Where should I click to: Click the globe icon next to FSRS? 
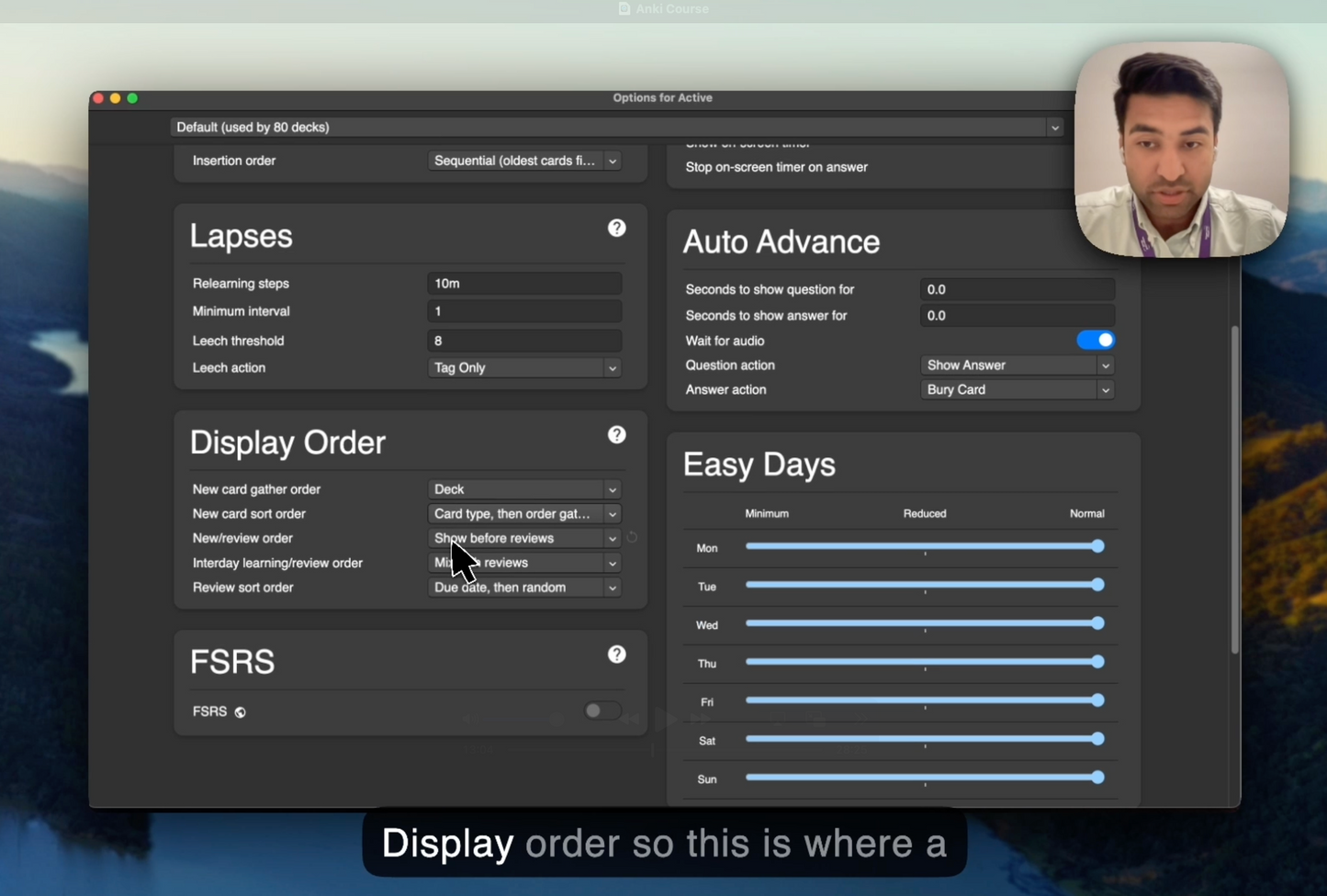240,712
